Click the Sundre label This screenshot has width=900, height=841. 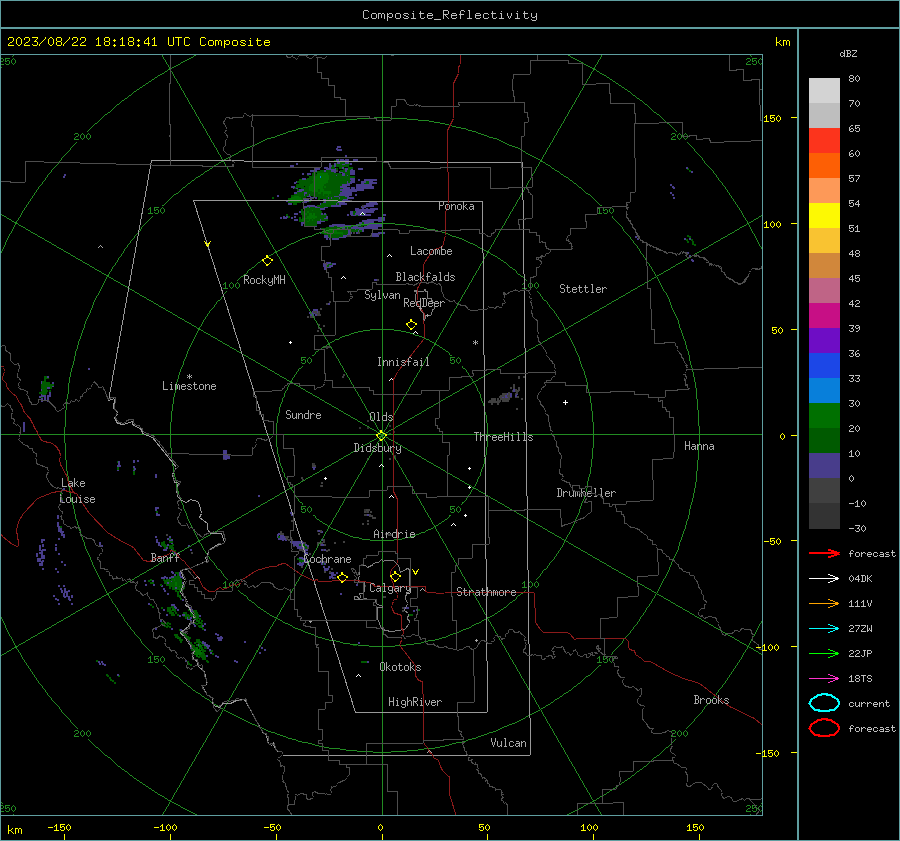pos(303,415)
